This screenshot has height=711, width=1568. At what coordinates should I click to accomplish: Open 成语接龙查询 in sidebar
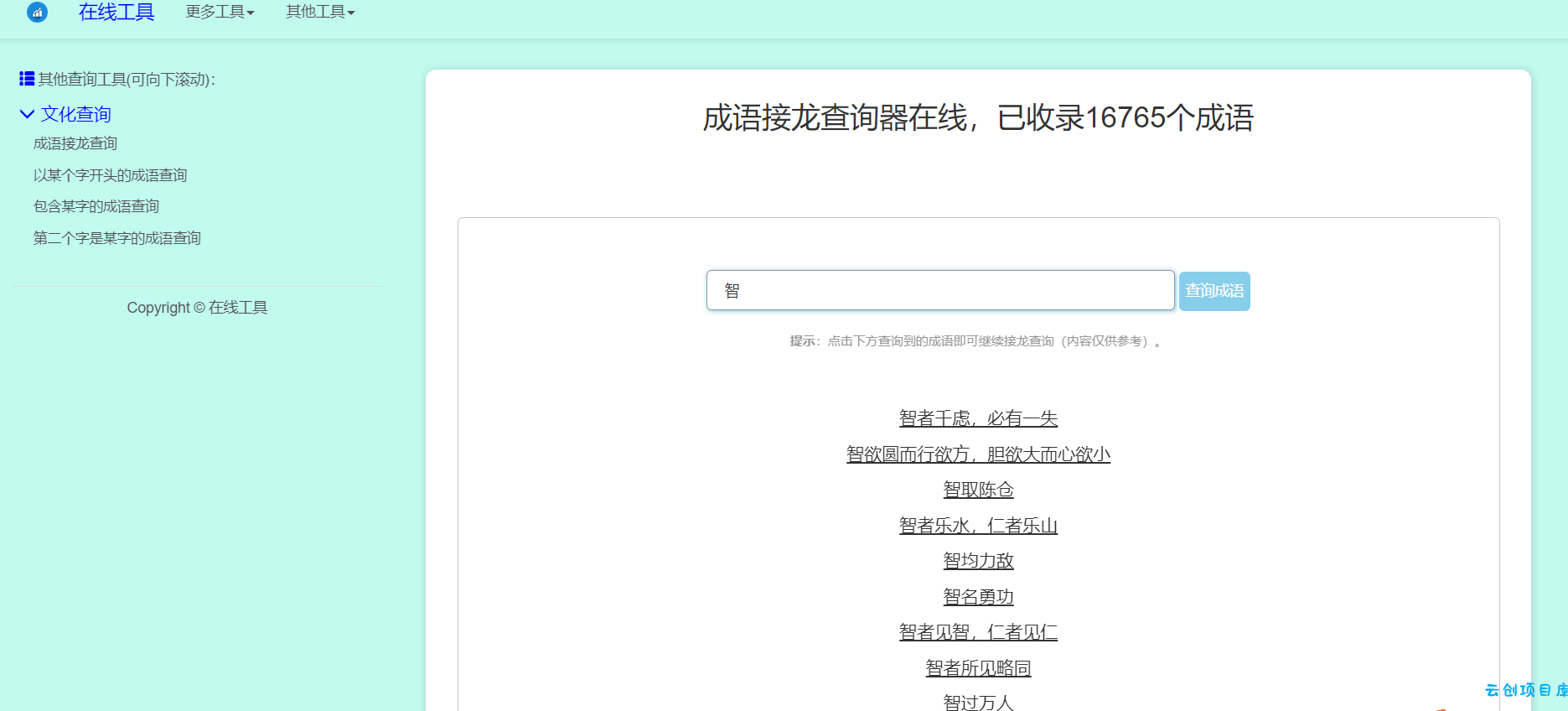[75, 143]
